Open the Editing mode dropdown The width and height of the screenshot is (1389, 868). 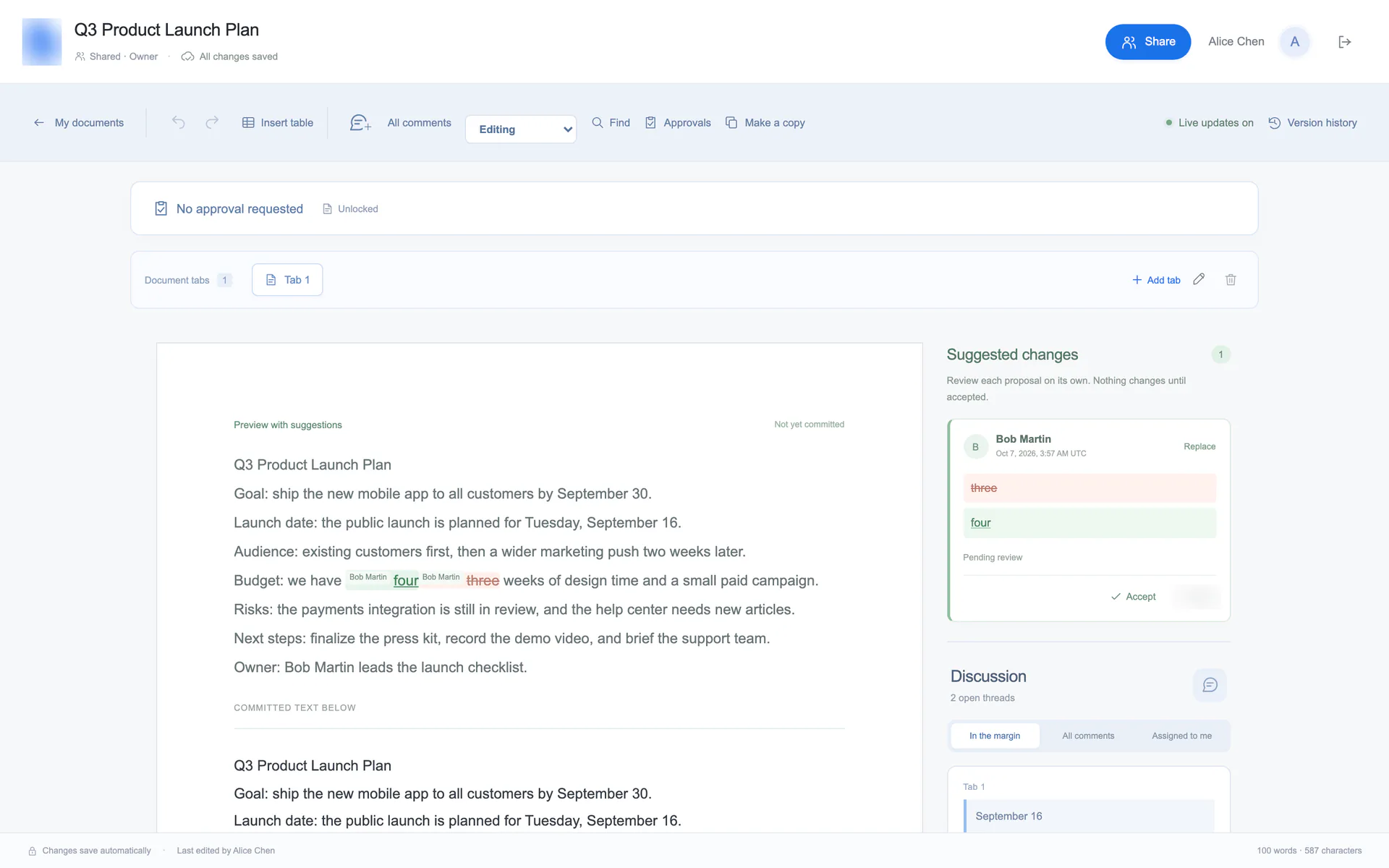tap(521, 129)
